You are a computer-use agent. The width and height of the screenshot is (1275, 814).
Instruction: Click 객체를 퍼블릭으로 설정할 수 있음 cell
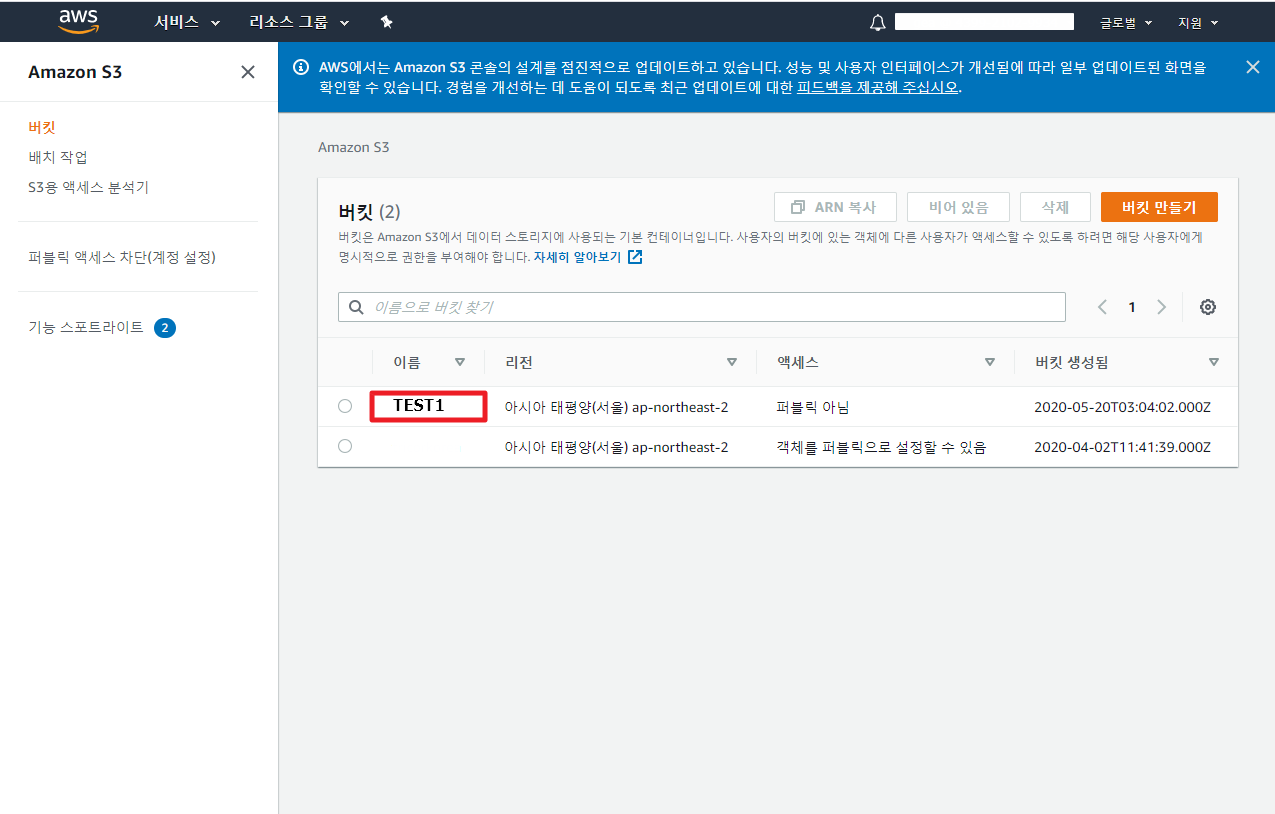[x=881, y=447]
